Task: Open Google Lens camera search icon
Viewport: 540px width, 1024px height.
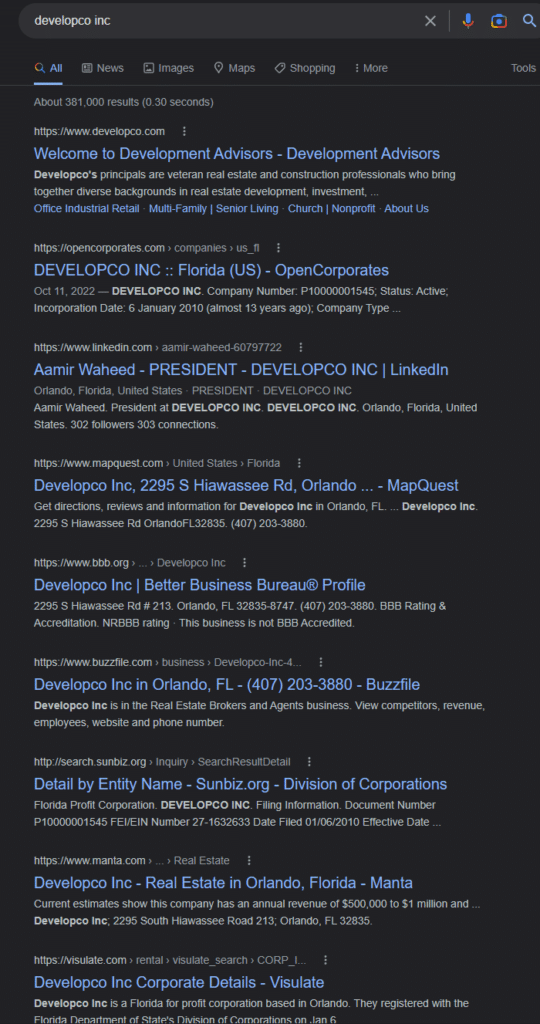Action: pyautogui.click(x=499, y=21)
